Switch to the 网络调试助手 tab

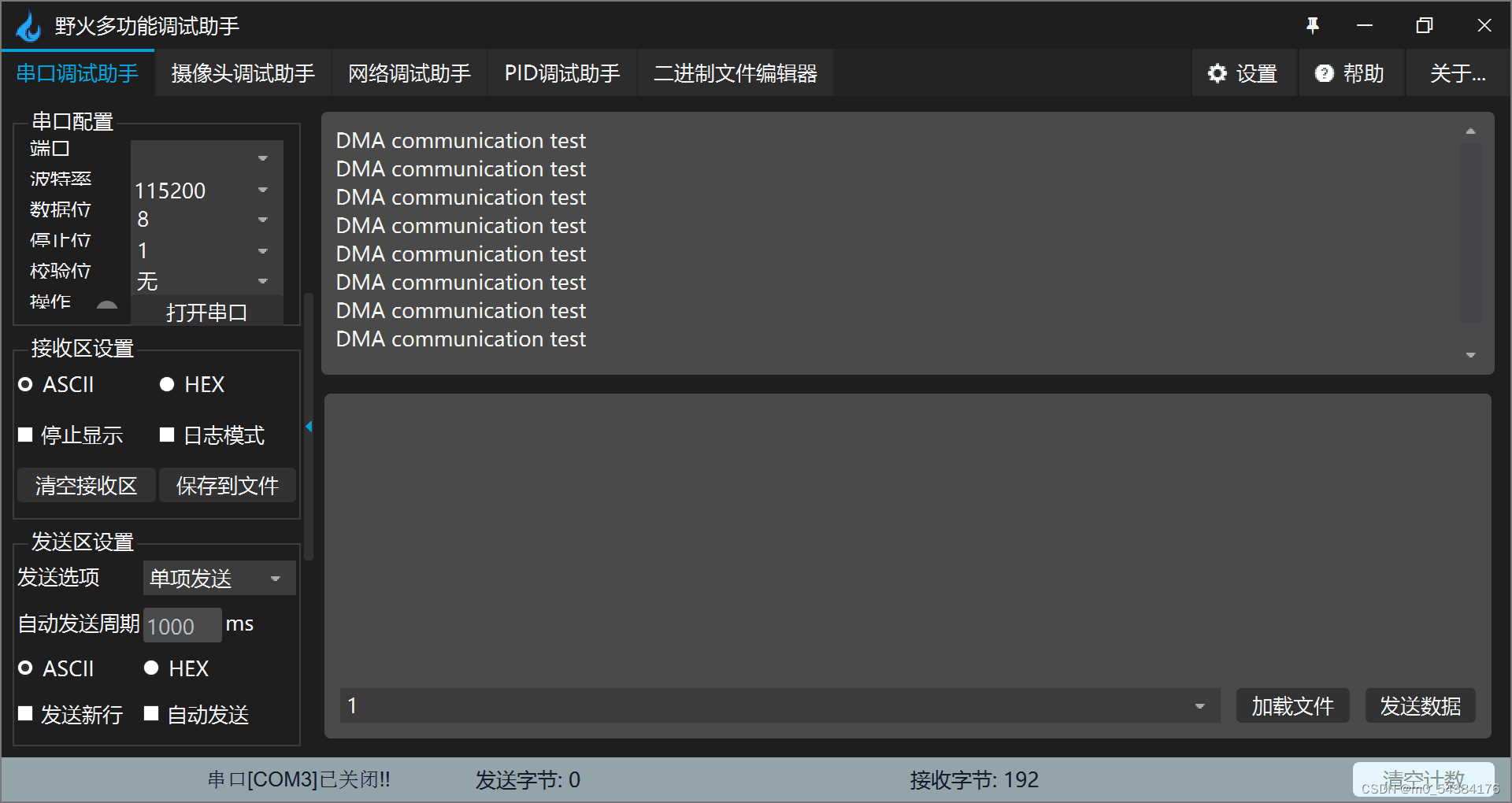click(409, 72)
